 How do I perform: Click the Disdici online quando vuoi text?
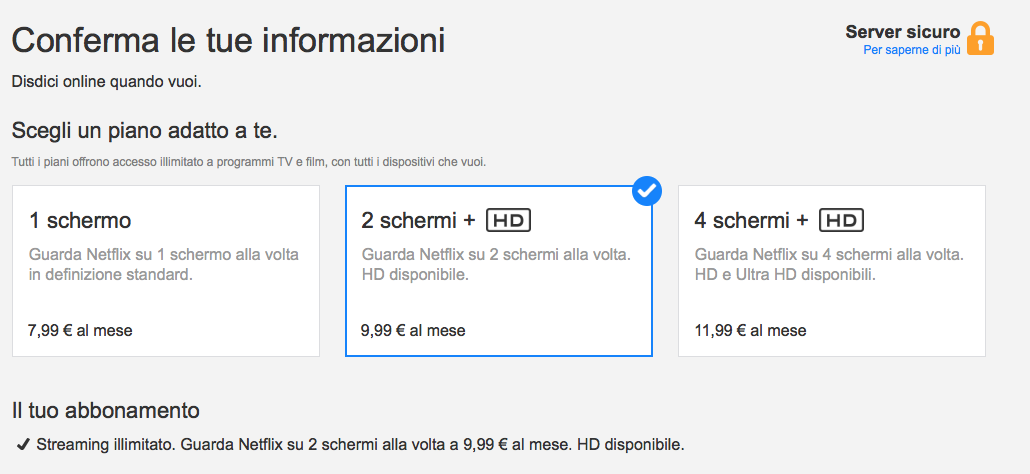pos(106,81)
